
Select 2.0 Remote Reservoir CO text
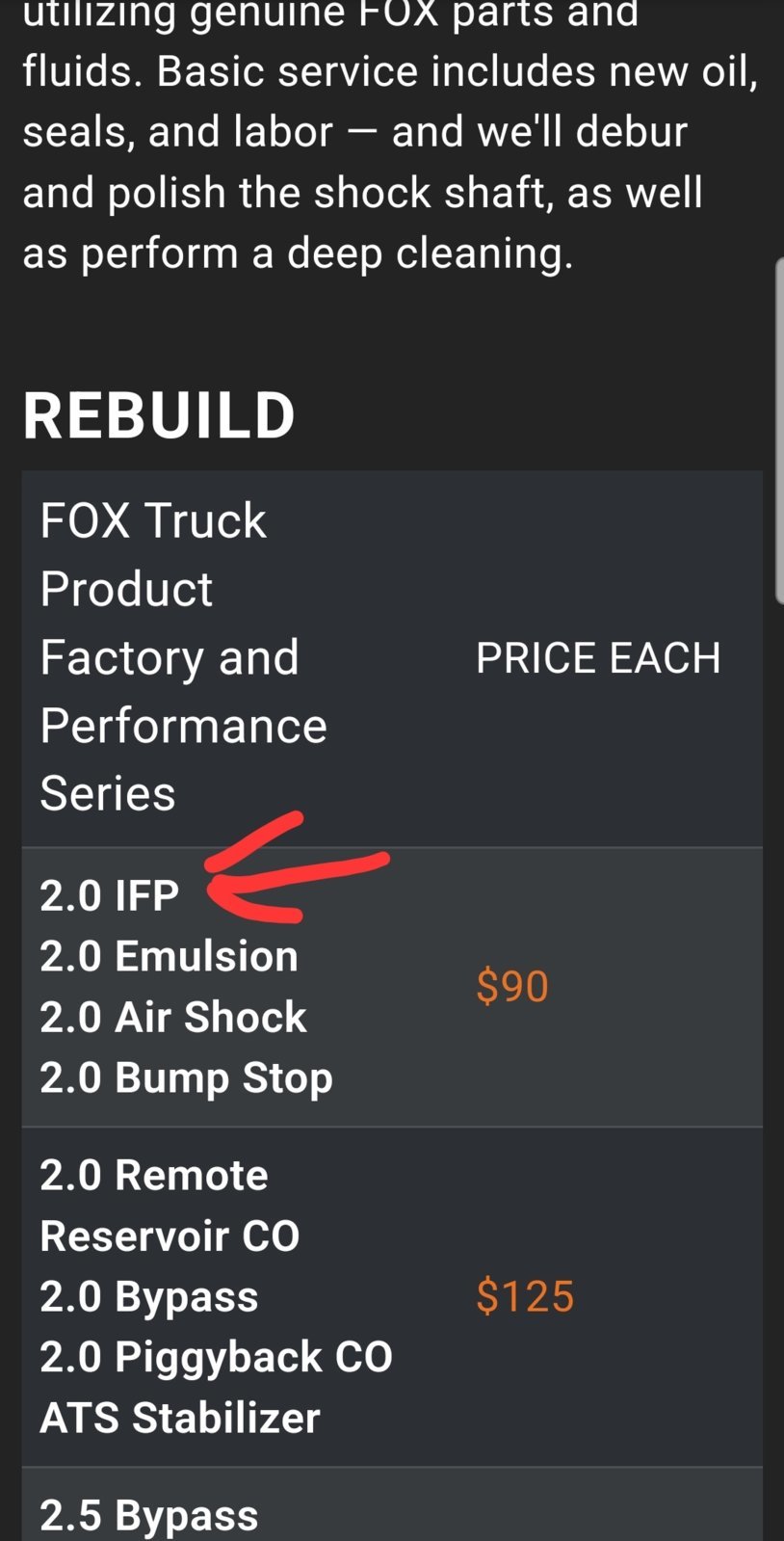pos(170,1205)
